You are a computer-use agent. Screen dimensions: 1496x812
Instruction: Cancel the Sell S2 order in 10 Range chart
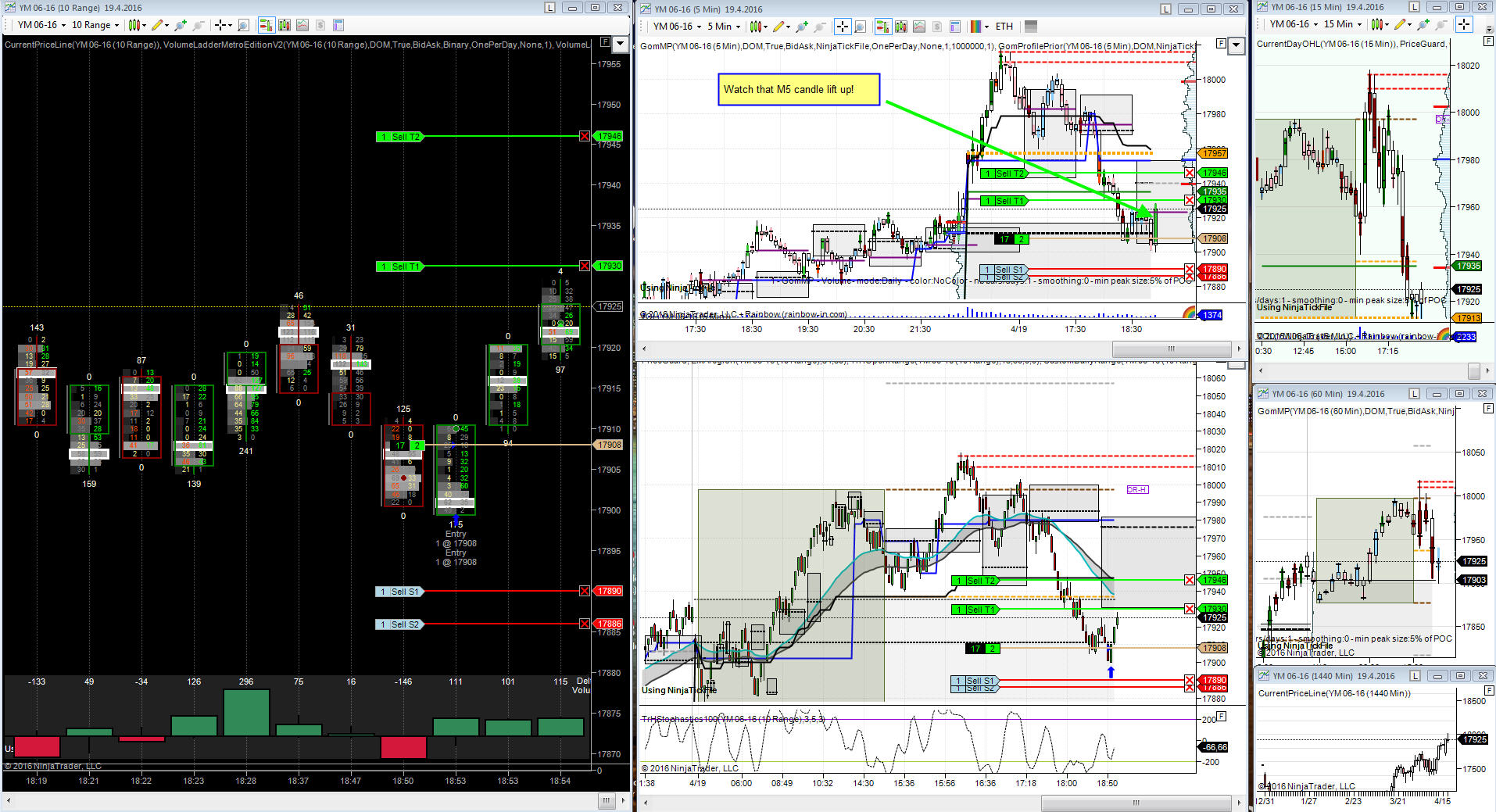585,624
